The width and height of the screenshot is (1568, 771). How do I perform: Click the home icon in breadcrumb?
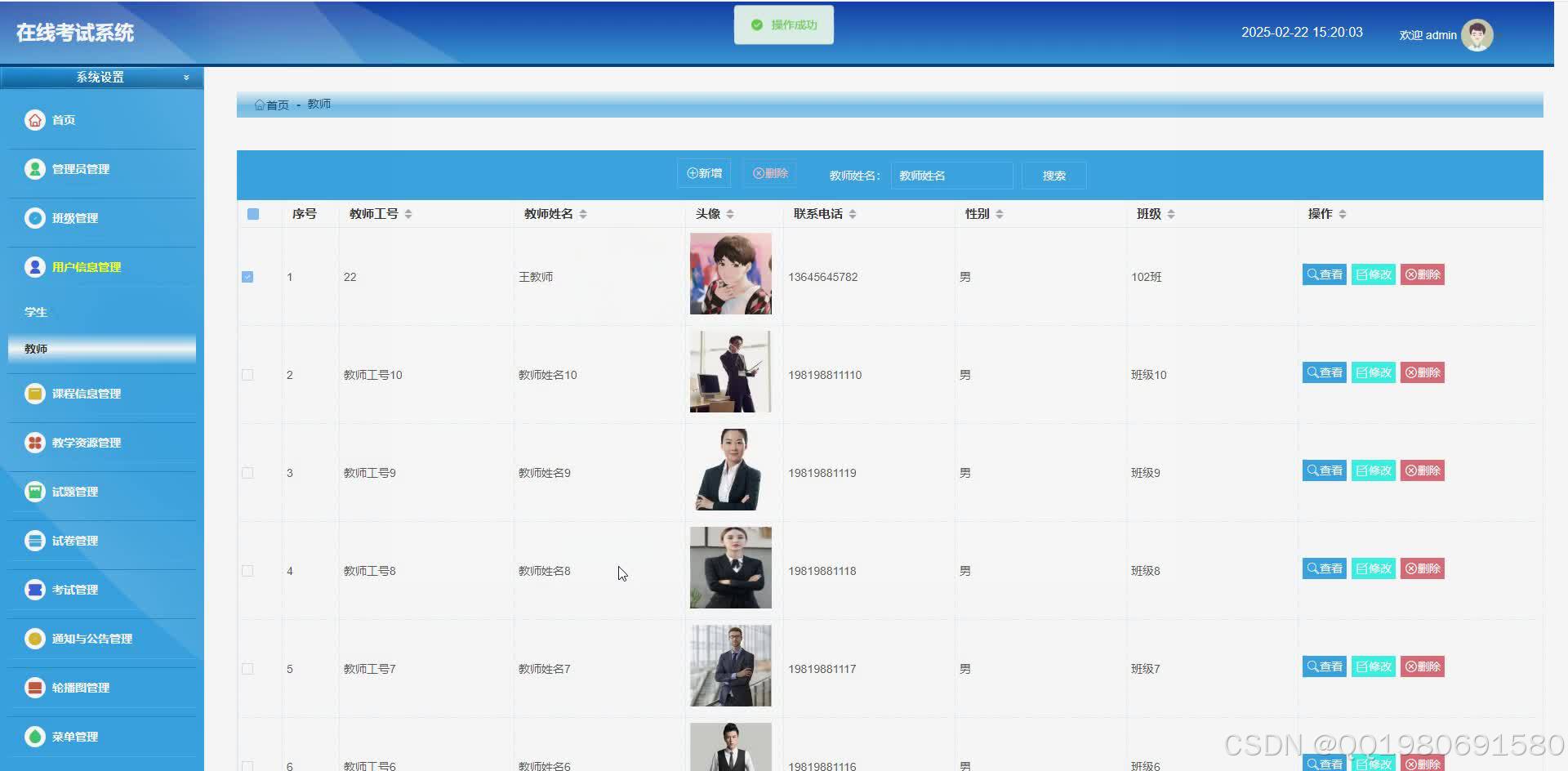click(x=259, y=105)
